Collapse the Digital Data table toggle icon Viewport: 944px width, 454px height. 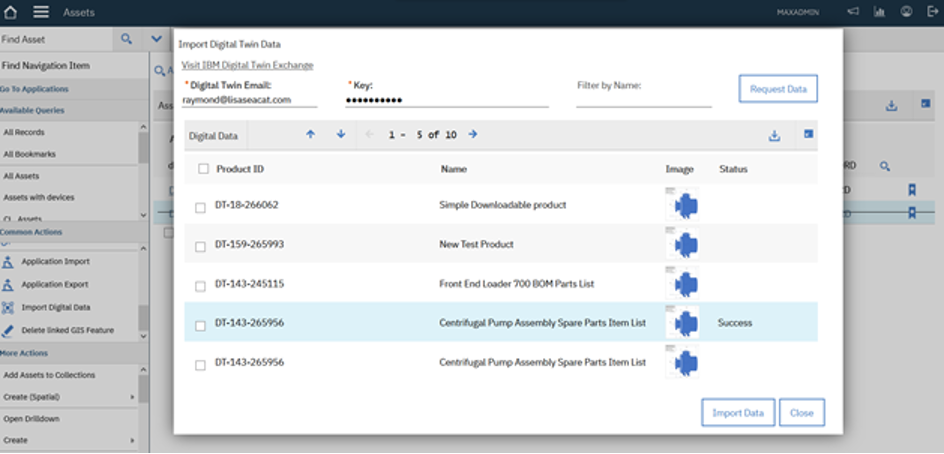(x=809, y=134)
